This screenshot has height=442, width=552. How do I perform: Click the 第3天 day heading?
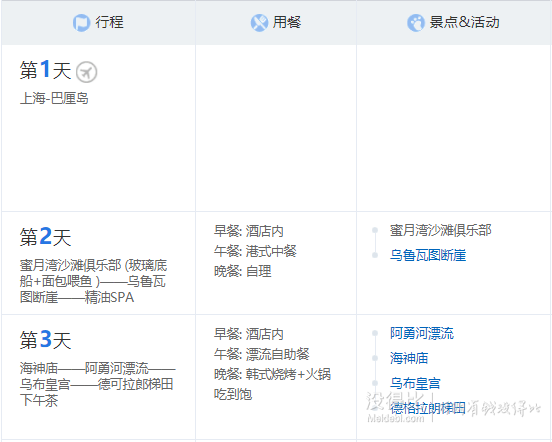tap(45, 340)
